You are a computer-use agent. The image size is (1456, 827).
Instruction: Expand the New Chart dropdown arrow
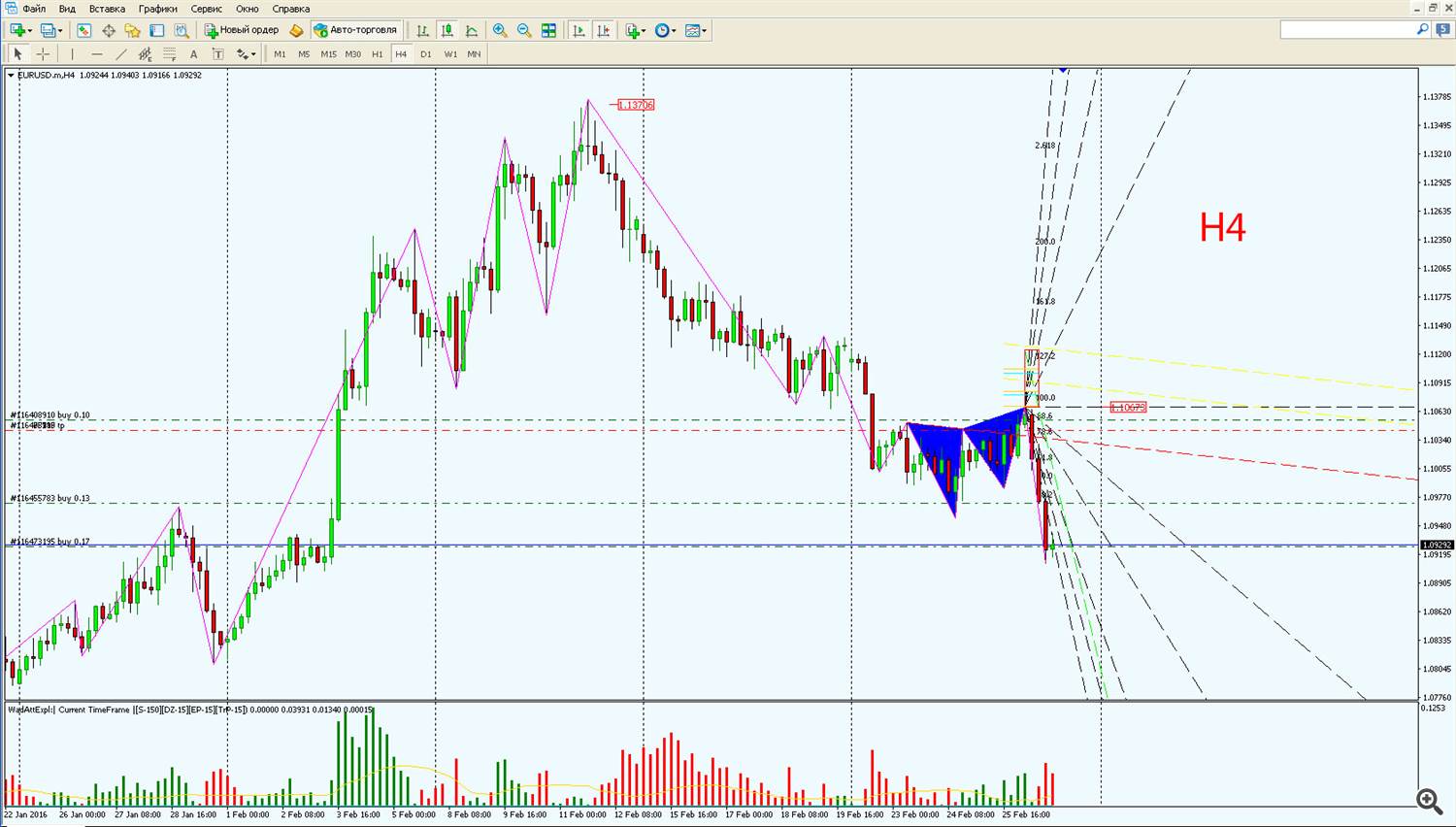coord(30,31)
